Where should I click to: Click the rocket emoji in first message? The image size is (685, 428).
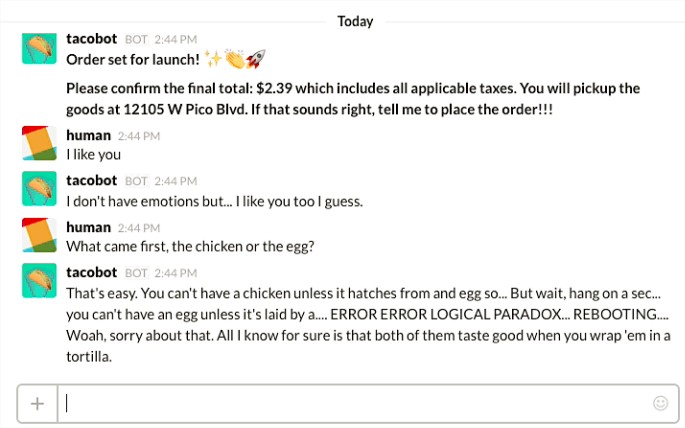256,59
